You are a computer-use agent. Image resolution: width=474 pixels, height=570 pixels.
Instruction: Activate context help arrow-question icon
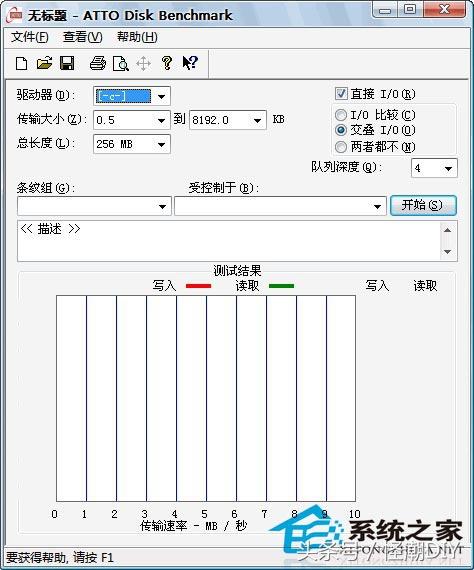[190, 63]
